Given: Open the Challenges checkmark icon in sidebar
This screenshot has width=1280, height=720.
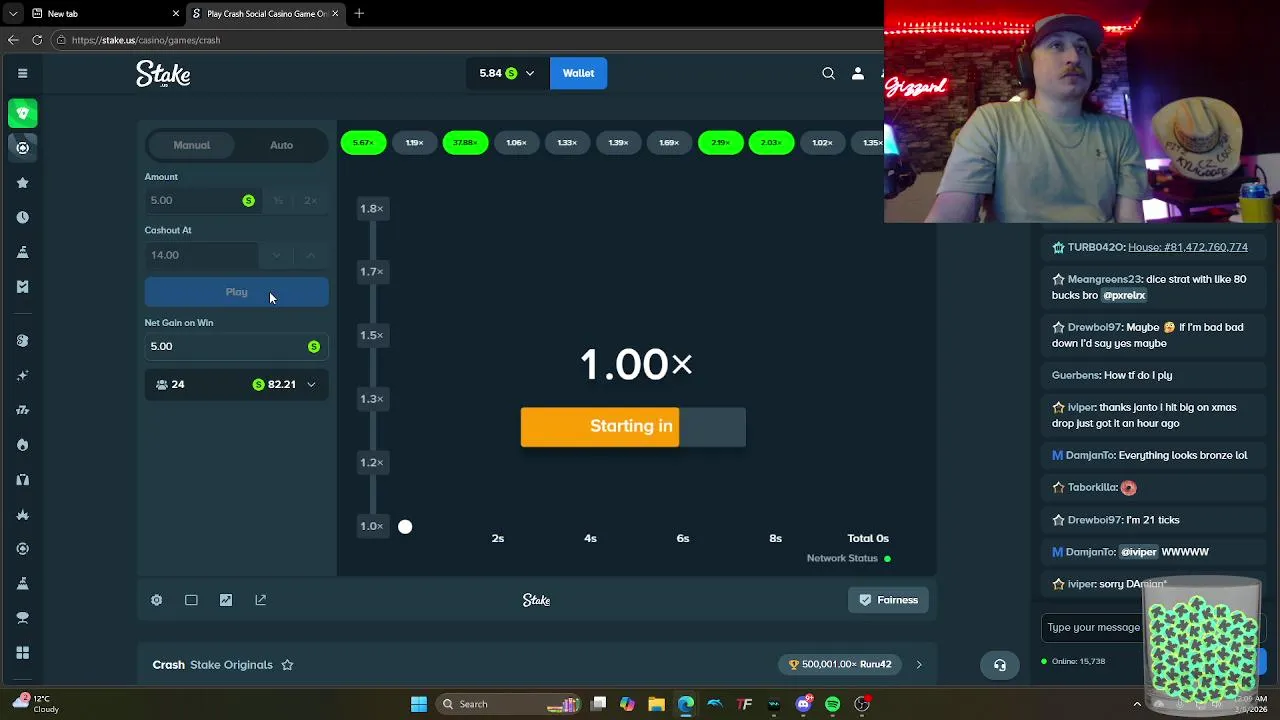Looking at the screenshot, I should pyautogui.click(x=22, y=287).
